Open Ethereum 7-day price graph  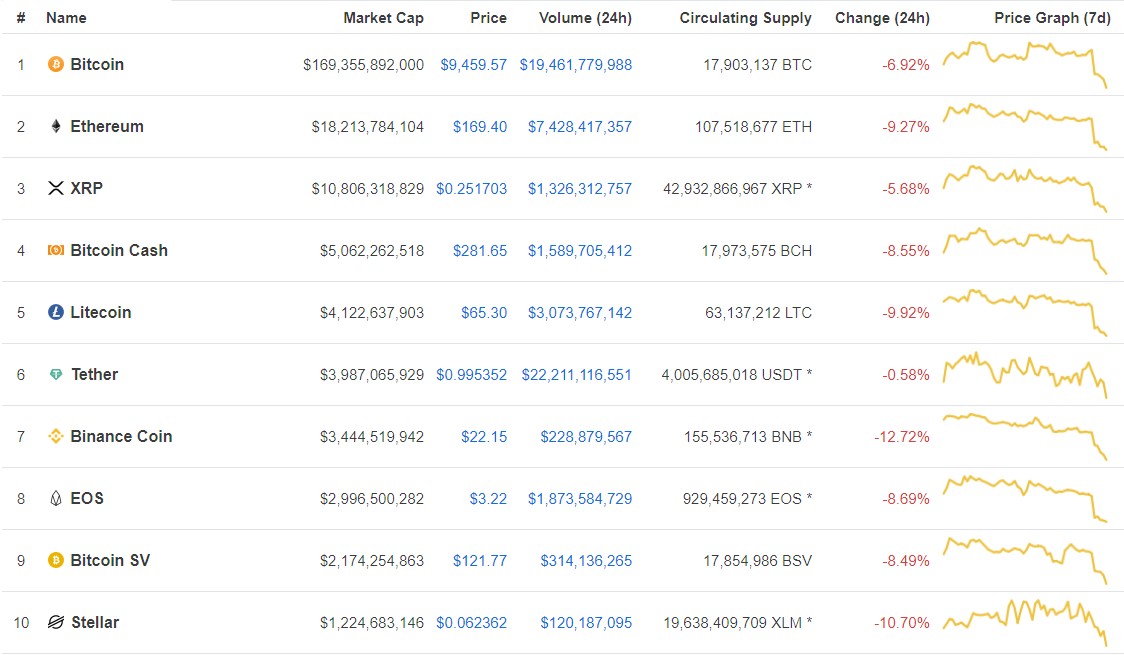point(1025,126)
